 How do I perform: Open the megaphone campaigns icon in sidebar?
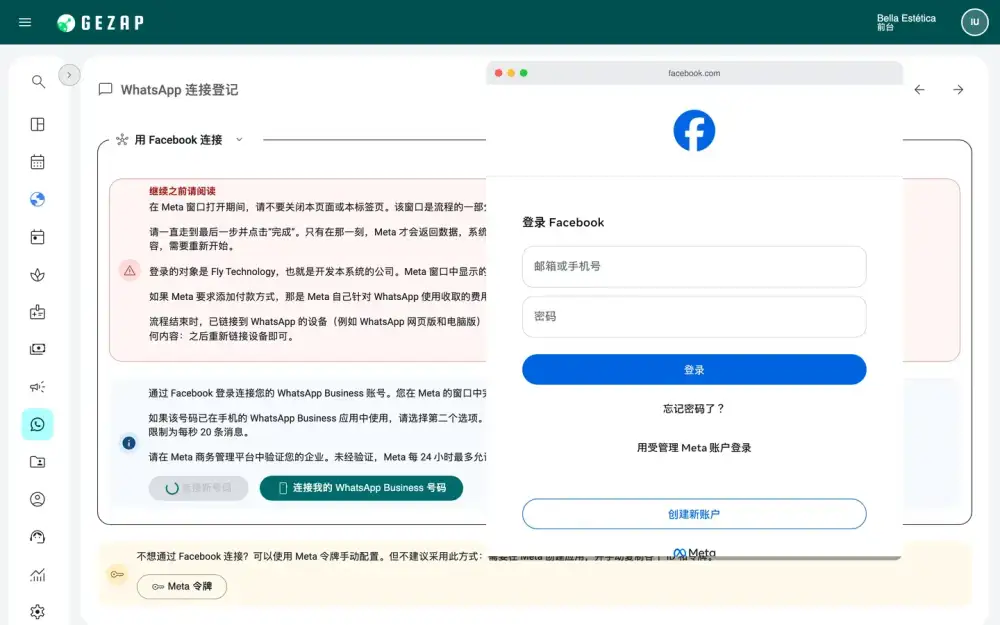click(x=38, y=386)
